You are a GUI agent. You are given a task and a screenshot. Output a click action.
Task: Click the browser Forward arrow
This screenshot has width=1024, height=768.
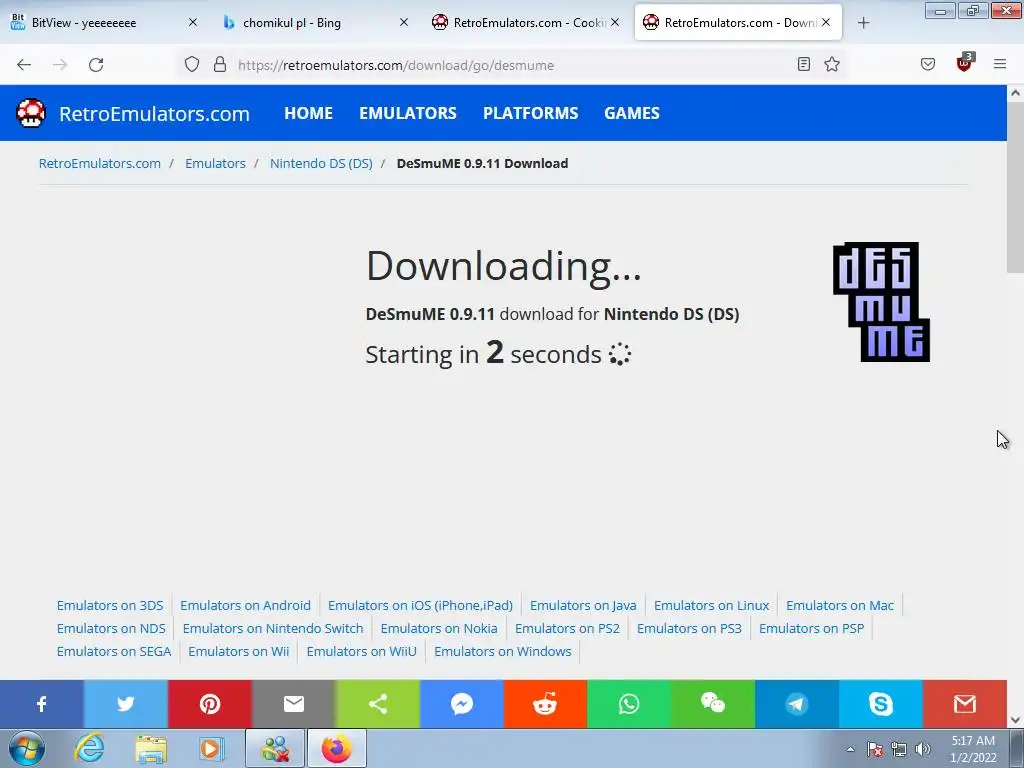click(x=60, y=65)
